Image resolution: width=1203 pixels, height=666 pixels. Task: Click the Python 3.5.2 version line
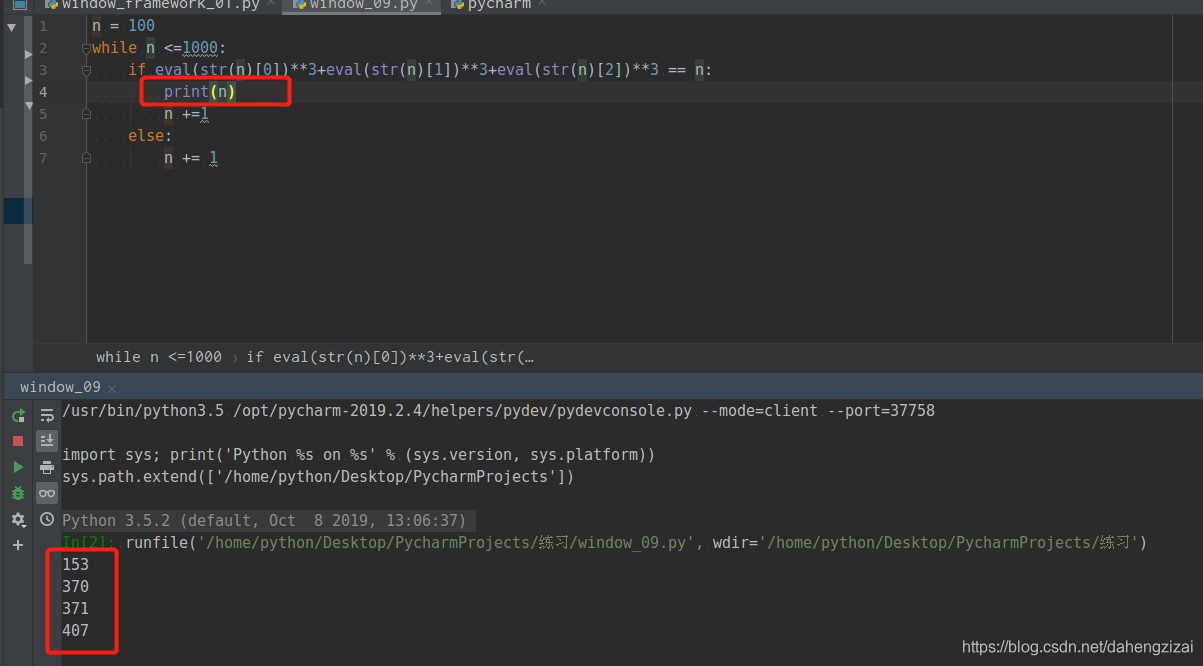point(264,521)
